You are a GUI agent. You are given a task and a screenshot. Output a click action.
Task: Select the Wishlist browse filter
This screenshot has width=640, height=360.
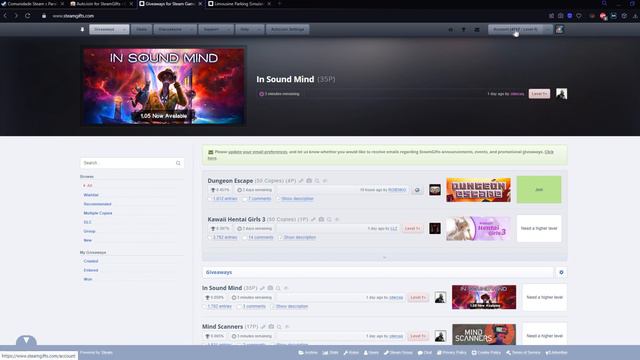[91, 195]
